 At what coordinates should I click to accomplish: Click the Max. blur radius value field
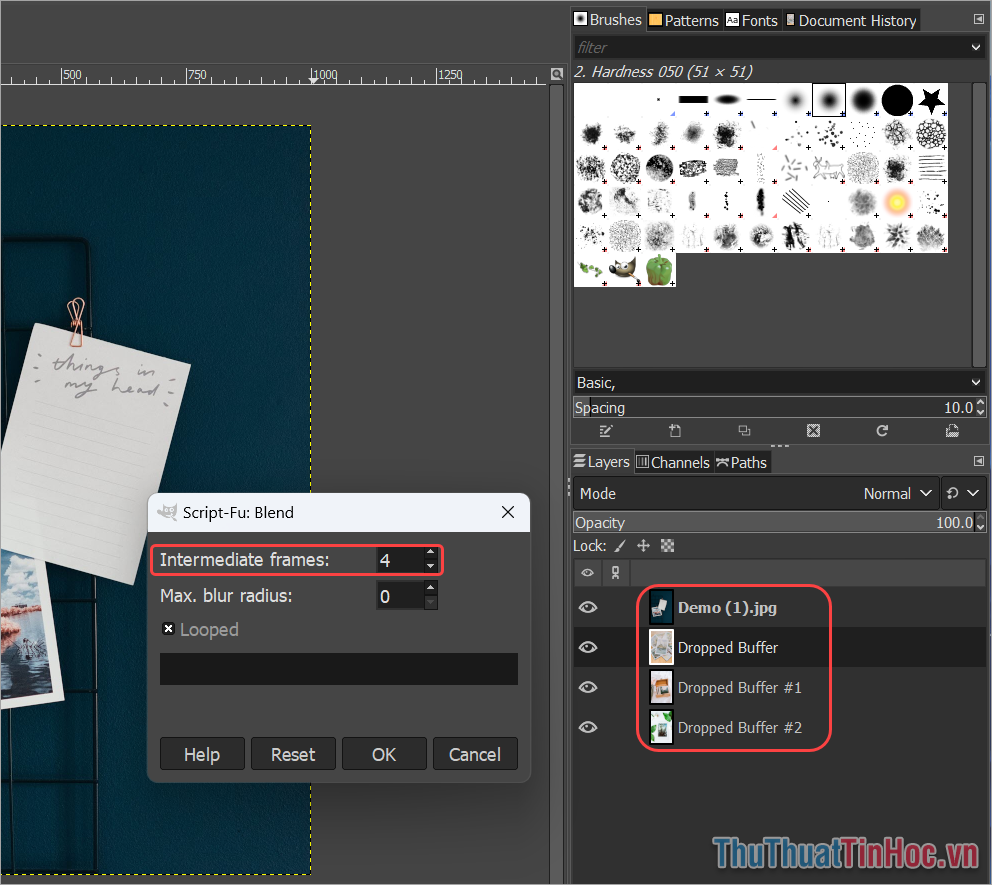click(x=400, y=596)
